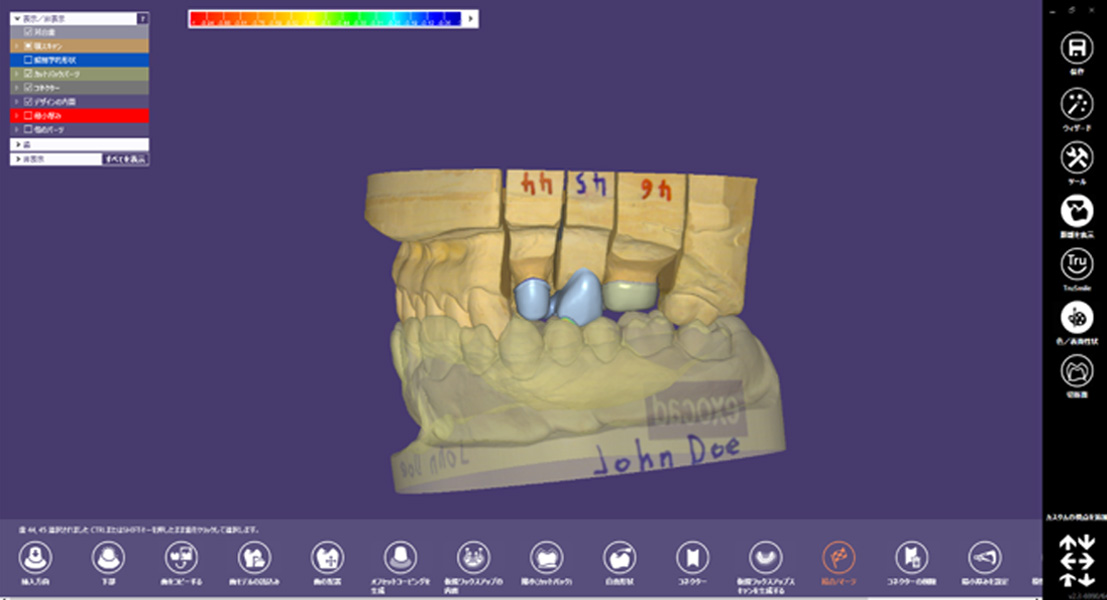
Task: Click the Show all (すべてを表示) button
Action: [x=126, y=159]
